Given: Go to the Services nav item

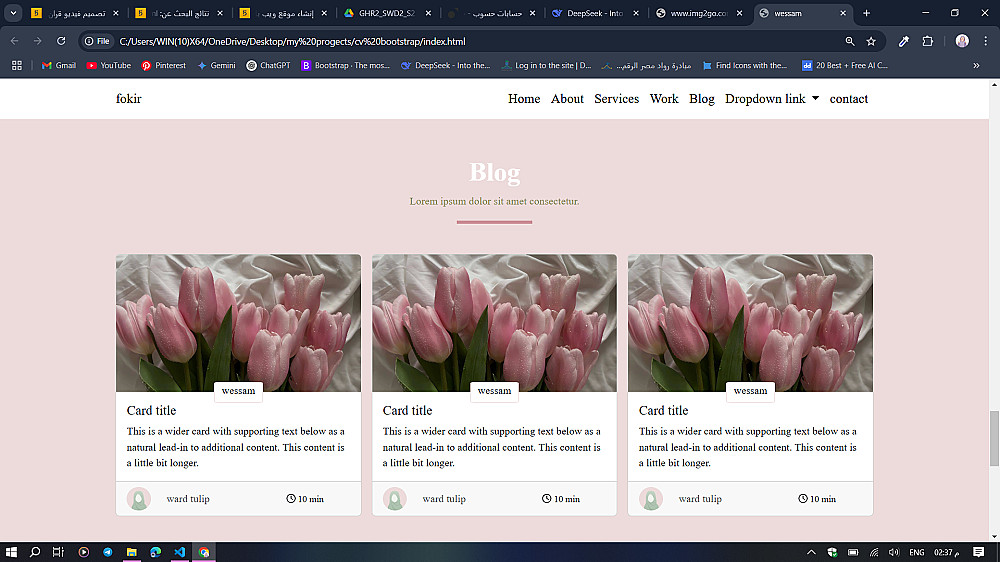Looking at the screenshot, I should (616, 99).
